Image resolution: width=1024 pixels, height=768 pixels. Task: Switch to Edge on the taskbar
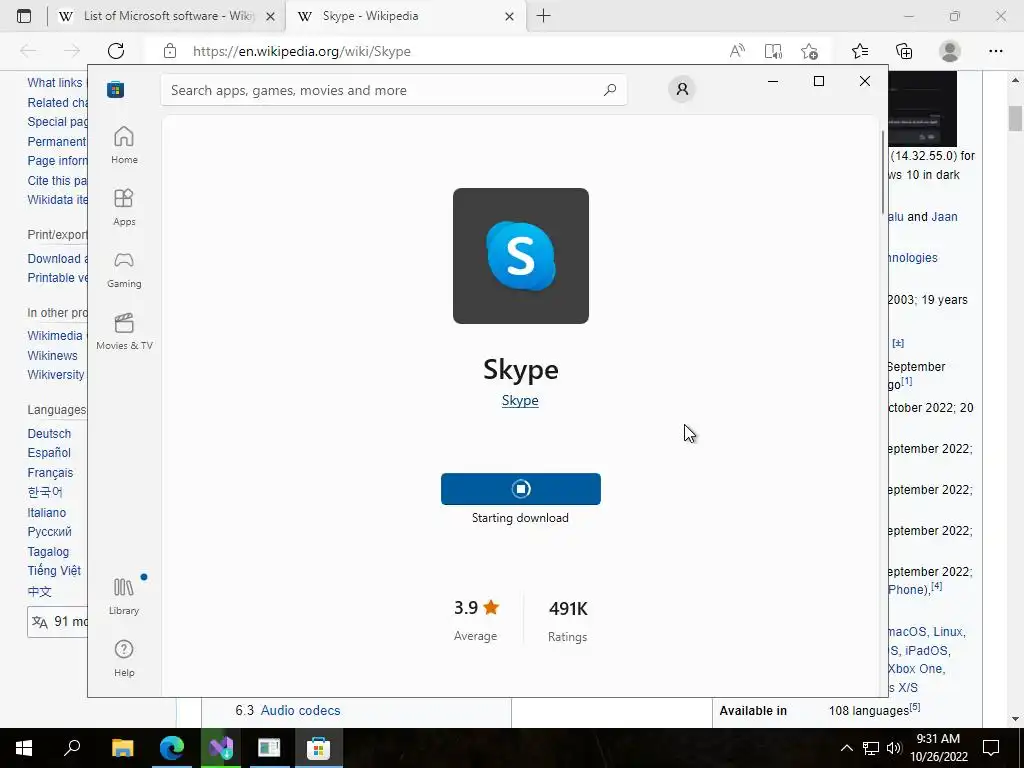172,747
